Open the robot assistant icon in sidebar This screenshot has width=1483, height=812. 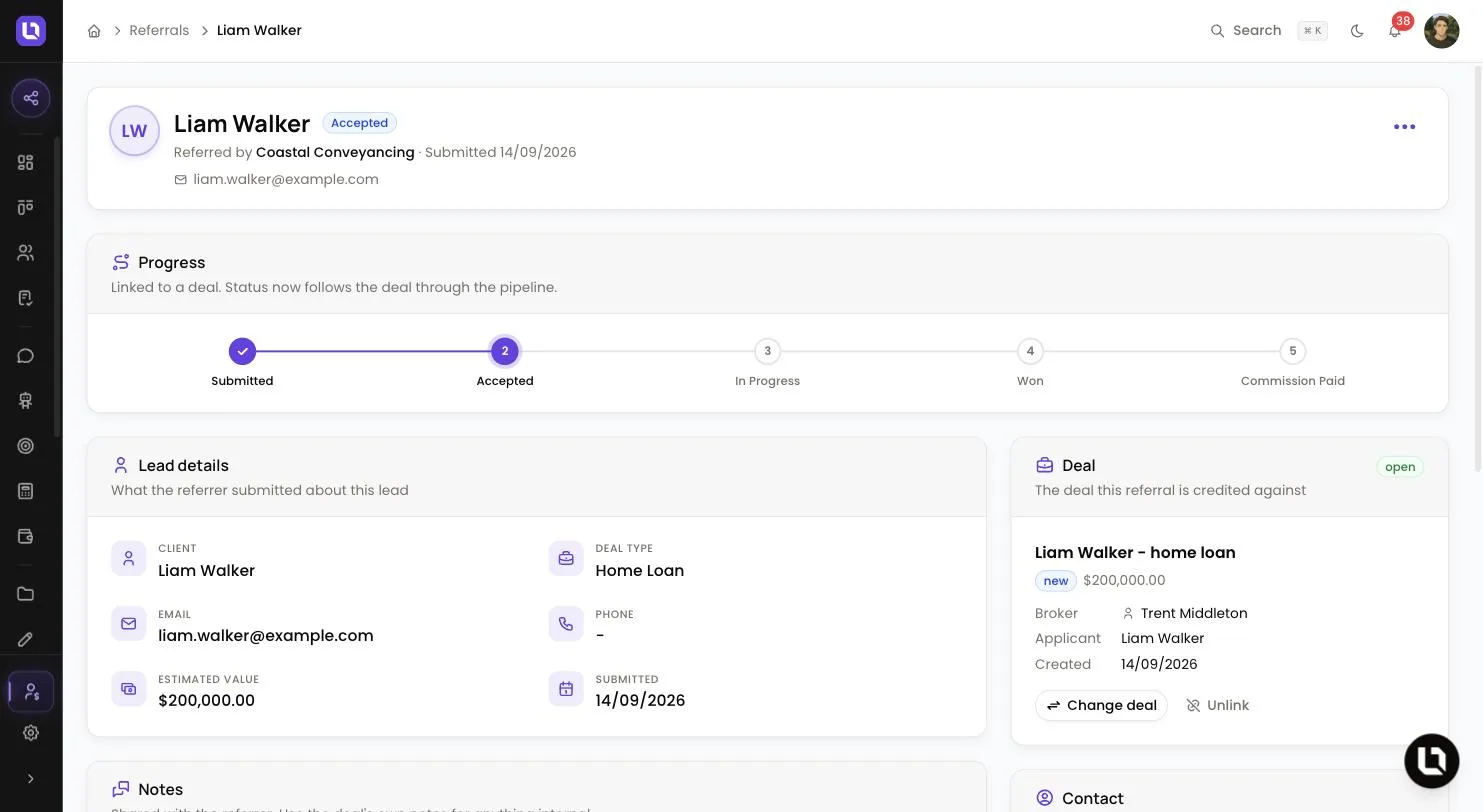point(26,401)
